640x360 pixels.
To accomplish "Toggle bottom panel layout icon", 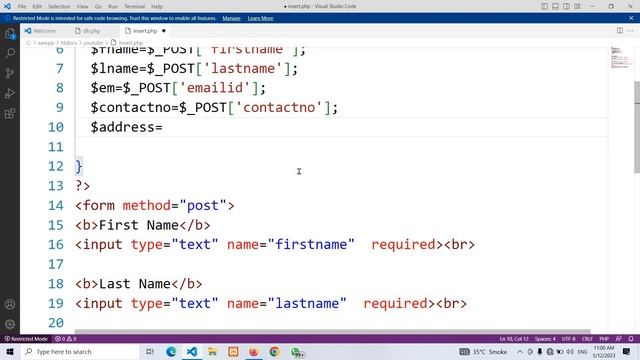I will coord(556,6).
